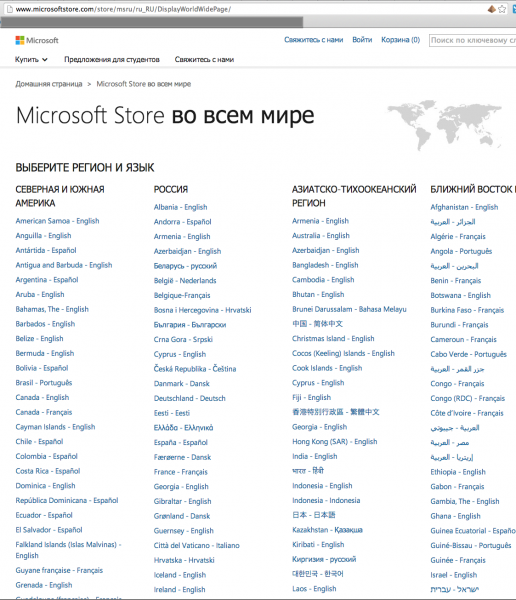Select Беларусь - русский

tap(185, 266)
